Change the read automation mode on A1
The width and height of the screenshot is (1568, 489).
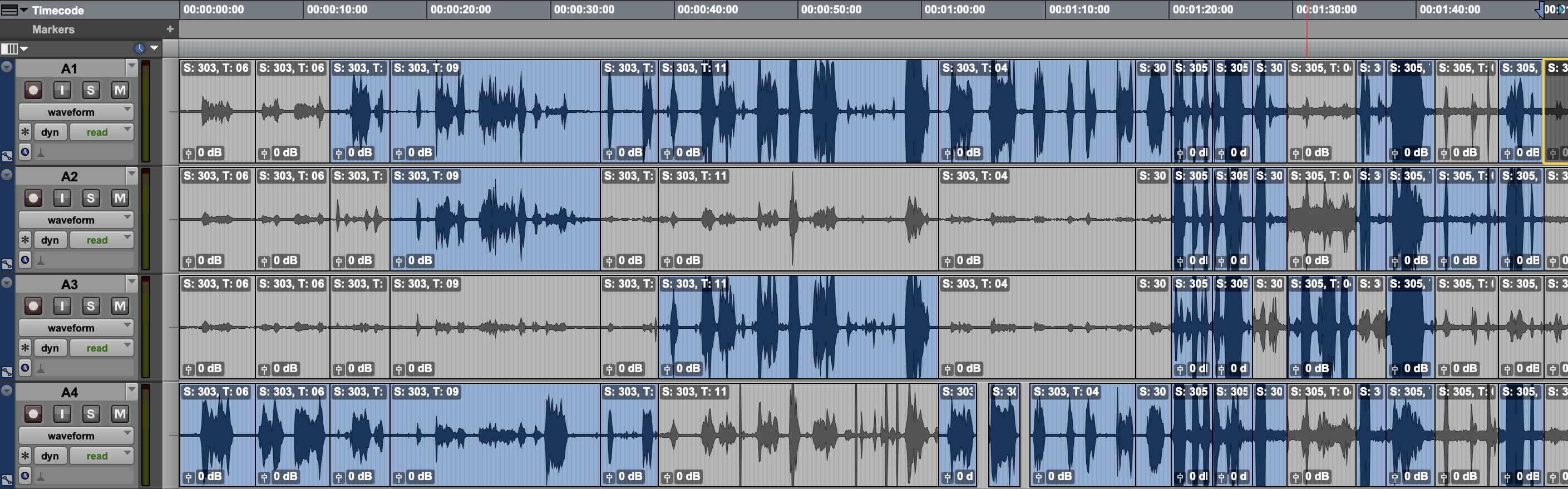tap(102, 132)
